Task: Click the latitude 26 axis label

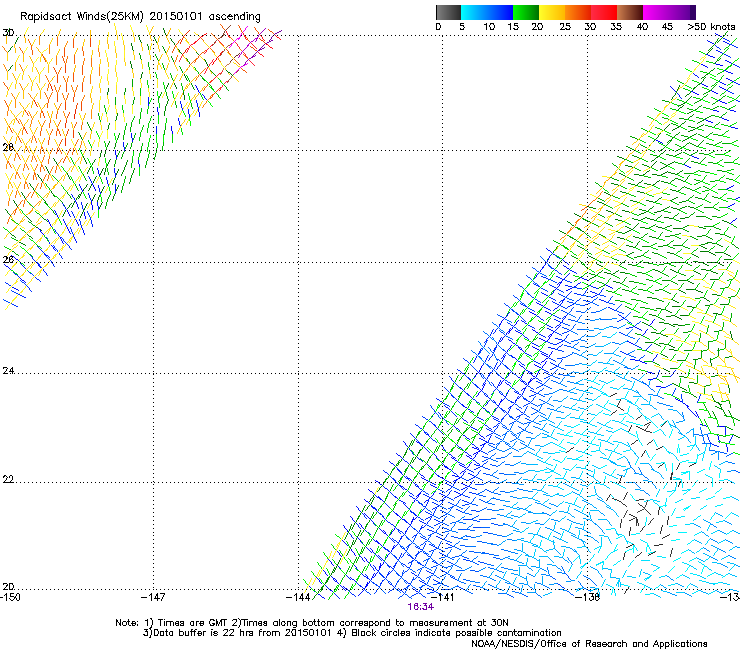Action: (x=8, y=259)
